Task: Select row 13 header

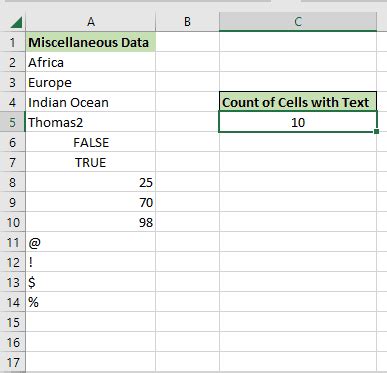Action: [x=13, y=282]
